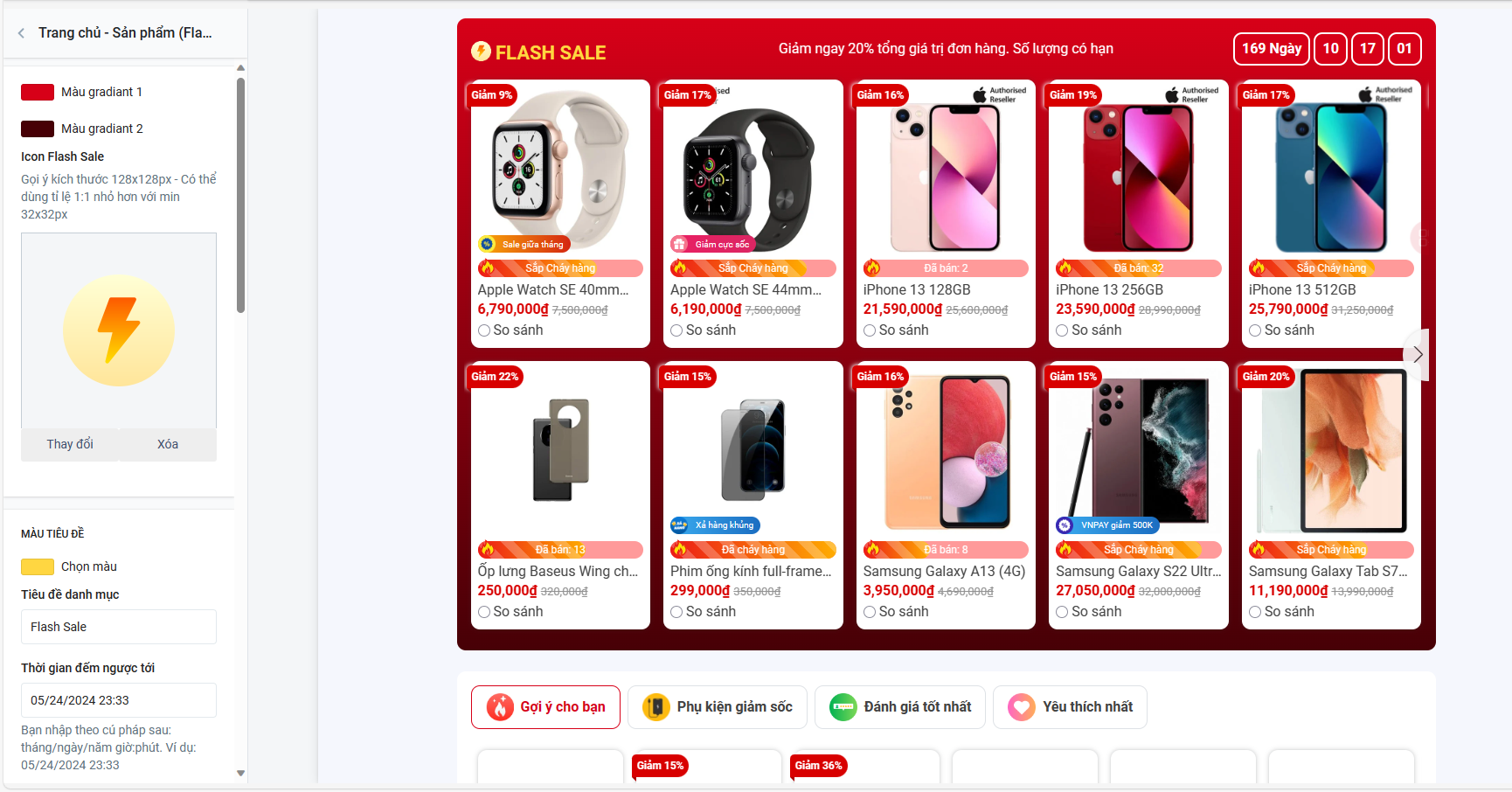
Task: Switch to Đánh giá tốt nhất tab
Action: point(900,707)
